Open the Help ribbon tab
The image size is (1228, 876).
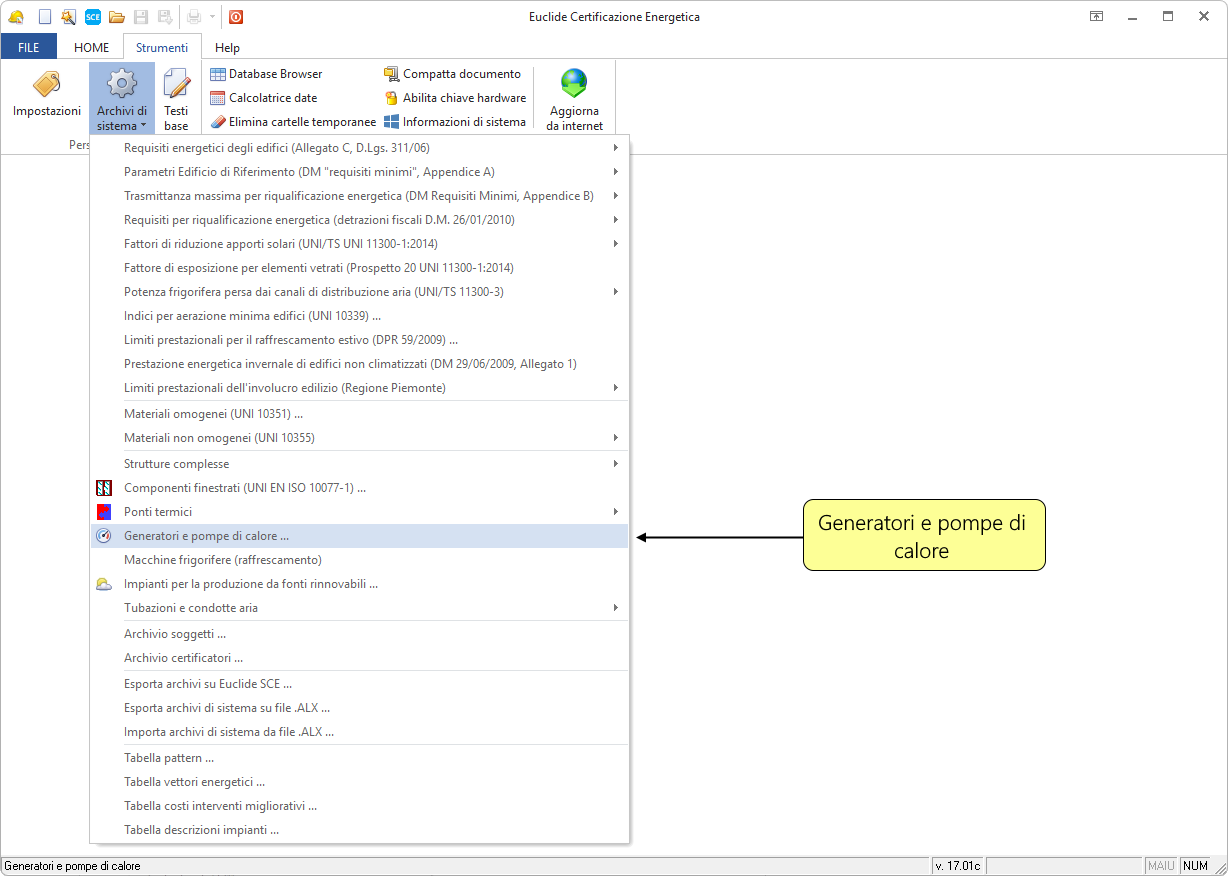click(227, 47)
